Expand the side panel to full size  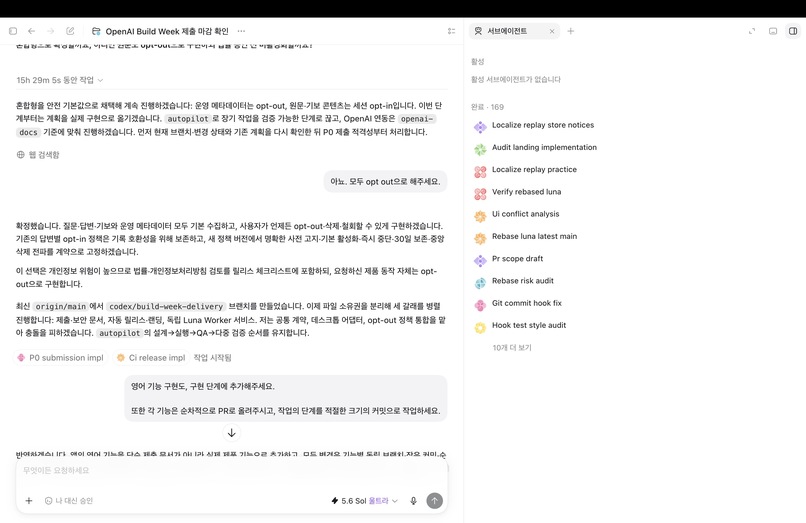pyautogui.click(x=752, y=31)
